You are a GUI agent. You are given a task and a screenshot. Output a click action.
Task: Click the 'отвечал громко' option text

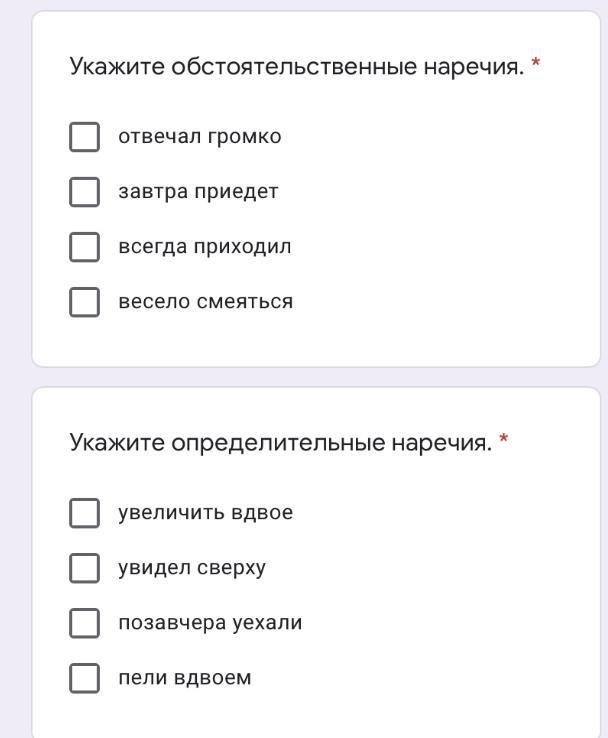199,137
